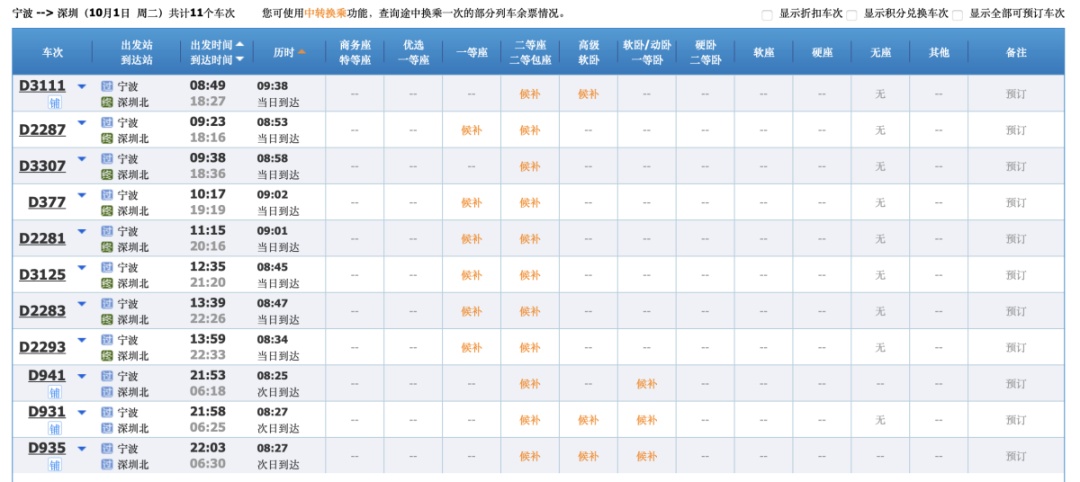
Task: Expand stop details arrow for D931
Action: [82, 412]
